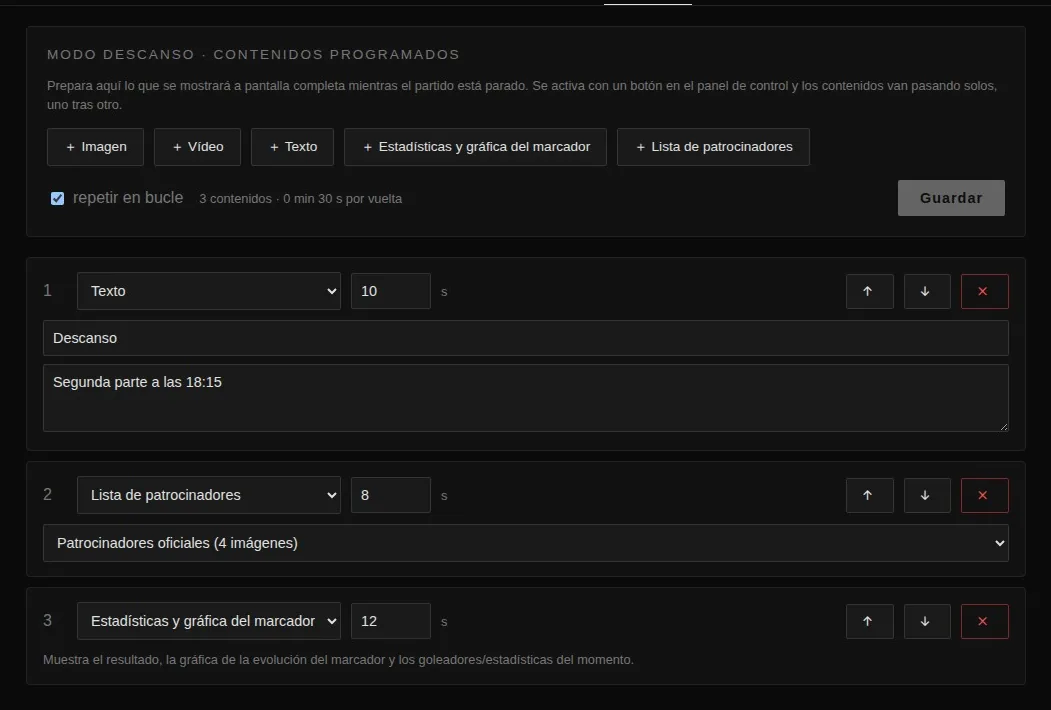The height and width of the screenshot is (710, 1051).
Task: Click the '3 contenidos · 0 min 30 s por vuelta' text
Action: pyautogui.click(x=300, y=199)
